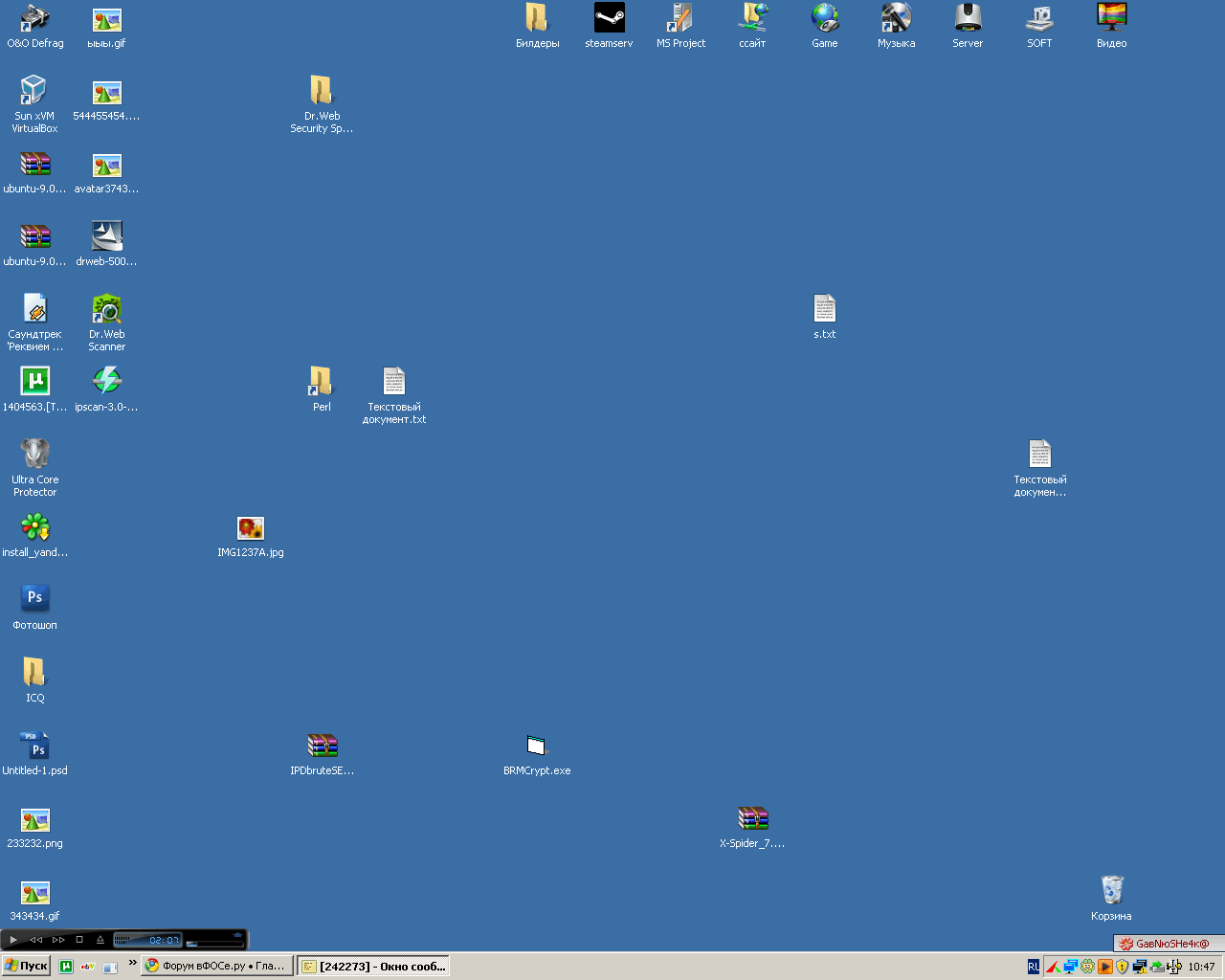Open the Пуск start menu
The image size is (1225, 980).
coord(26,967)
